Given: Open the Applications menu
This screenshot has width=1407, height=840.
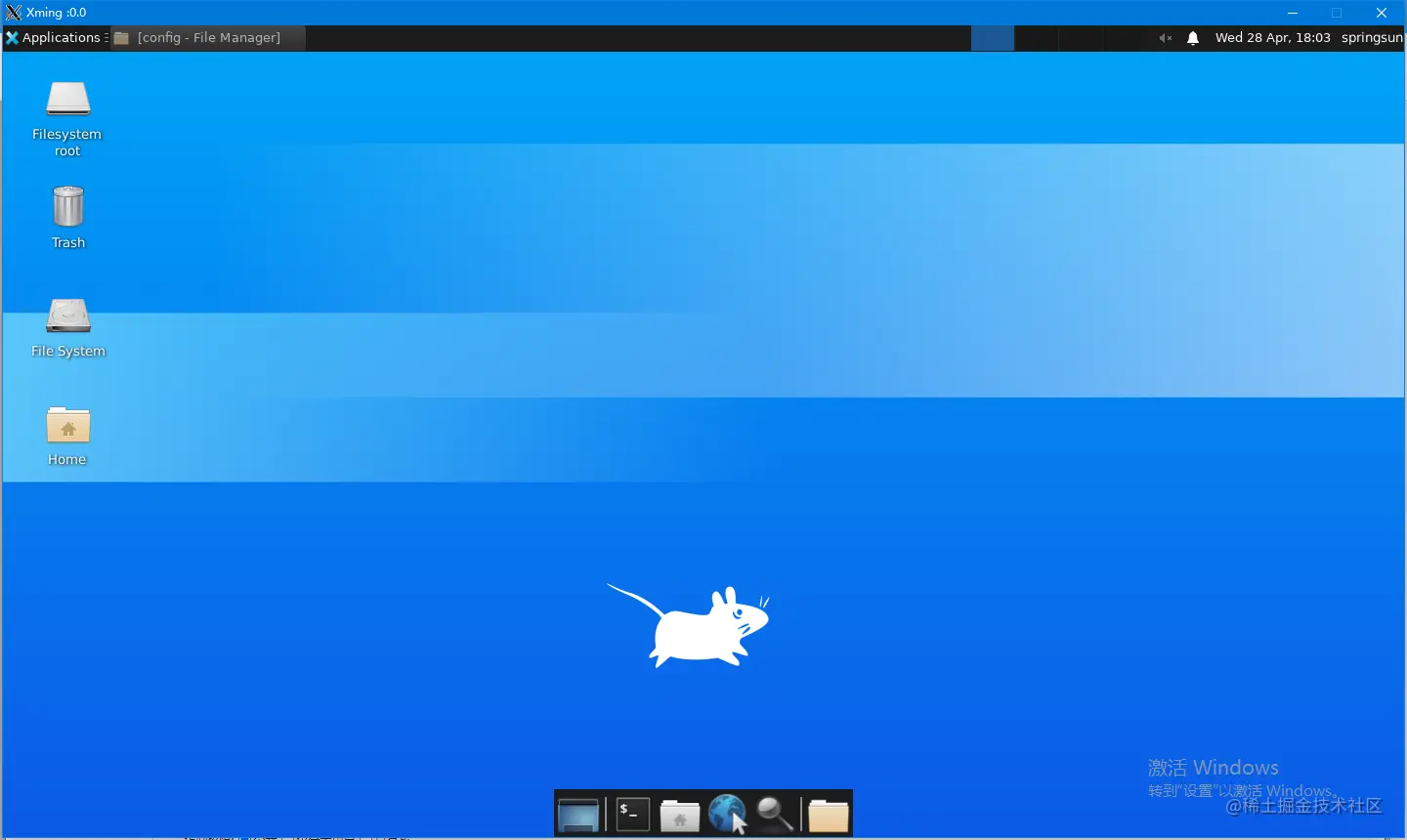Looking at the screenshot, I should pos(54,38).
